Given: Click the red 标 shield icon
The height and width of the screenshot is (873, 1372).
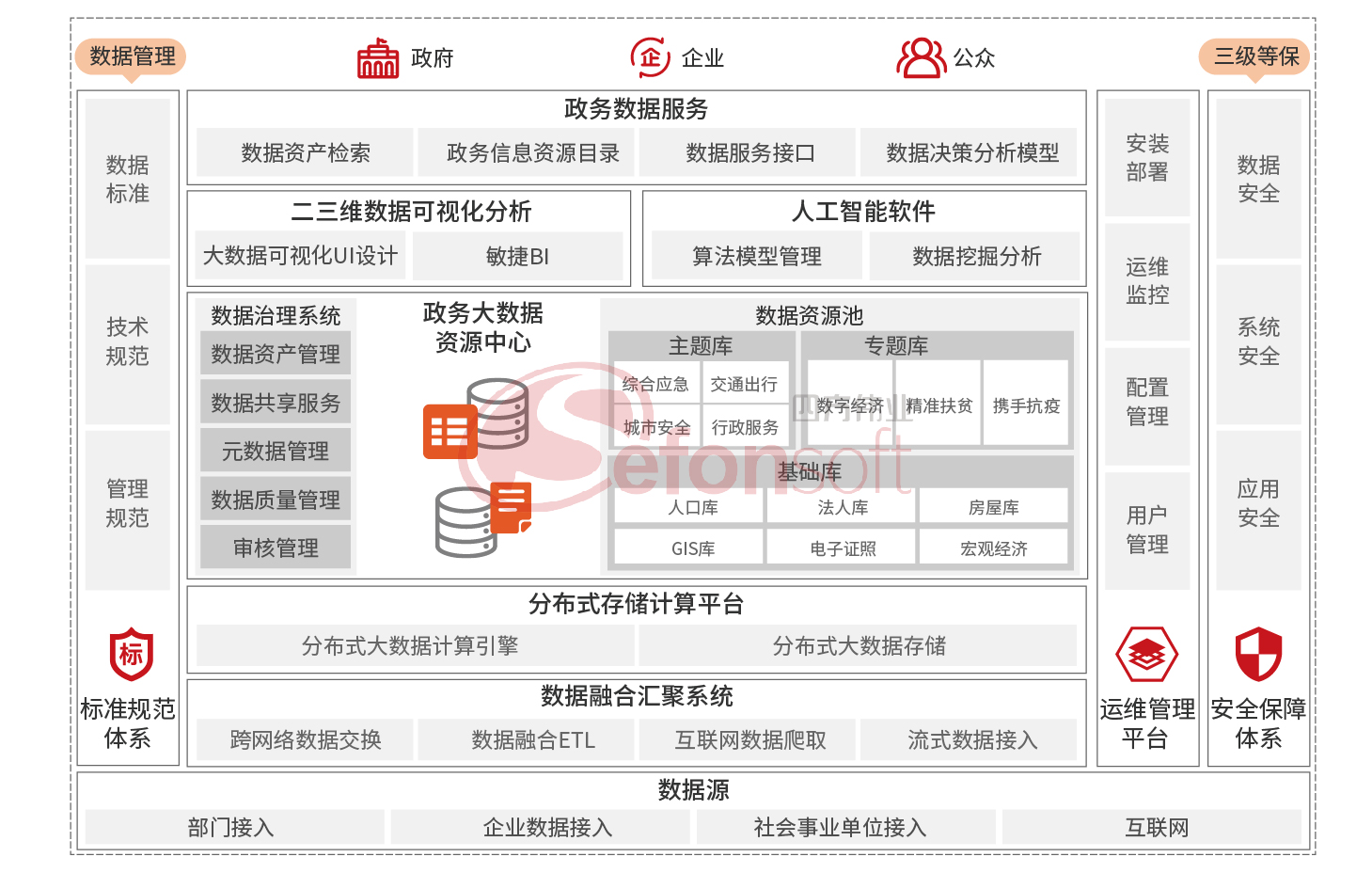Looking at the screenshot, I should pyautogui.click(x=131, y=654).
